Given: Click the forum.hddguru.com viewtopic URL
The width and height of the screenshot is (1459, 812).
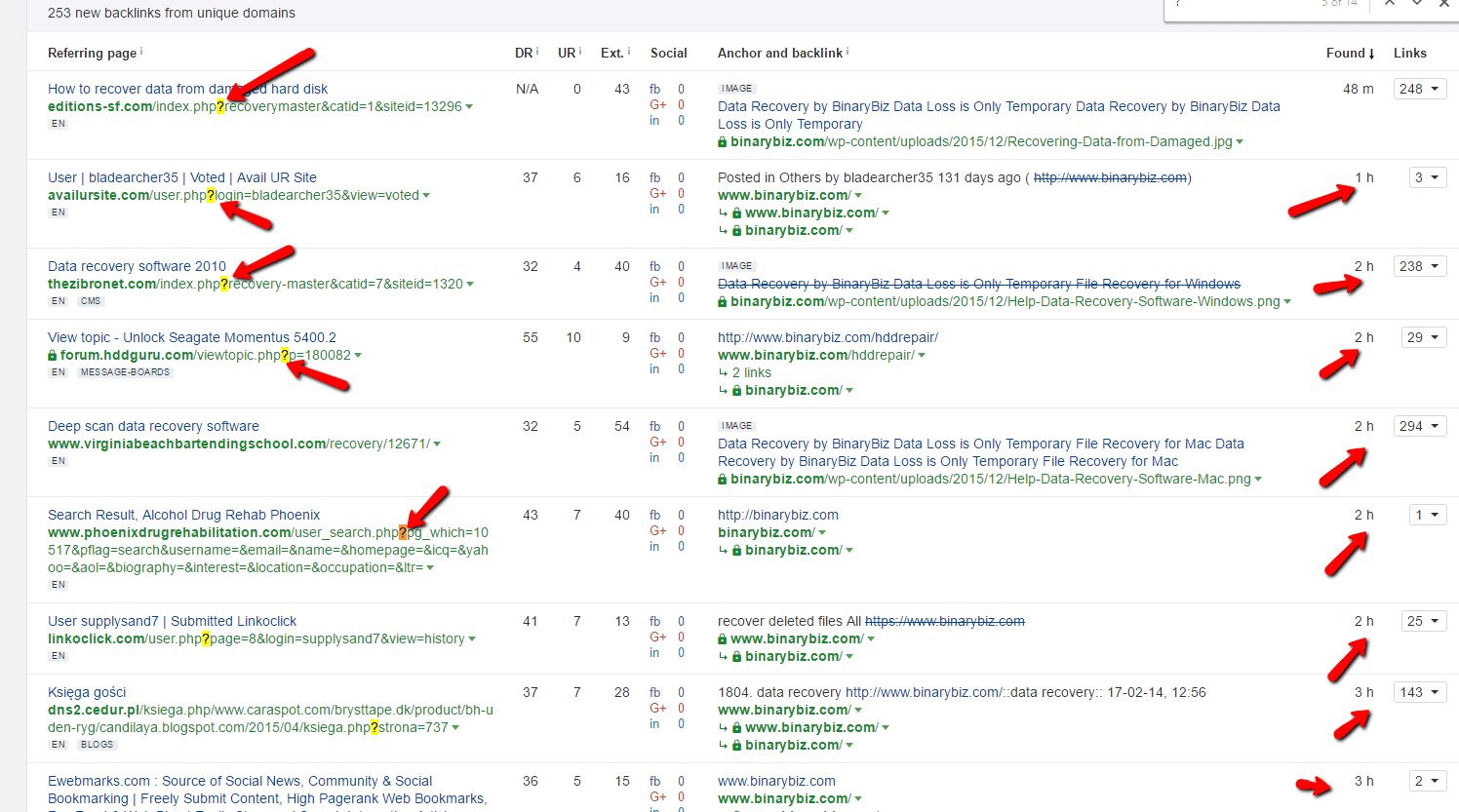Looking at the screenshot, I should (205, 355).
